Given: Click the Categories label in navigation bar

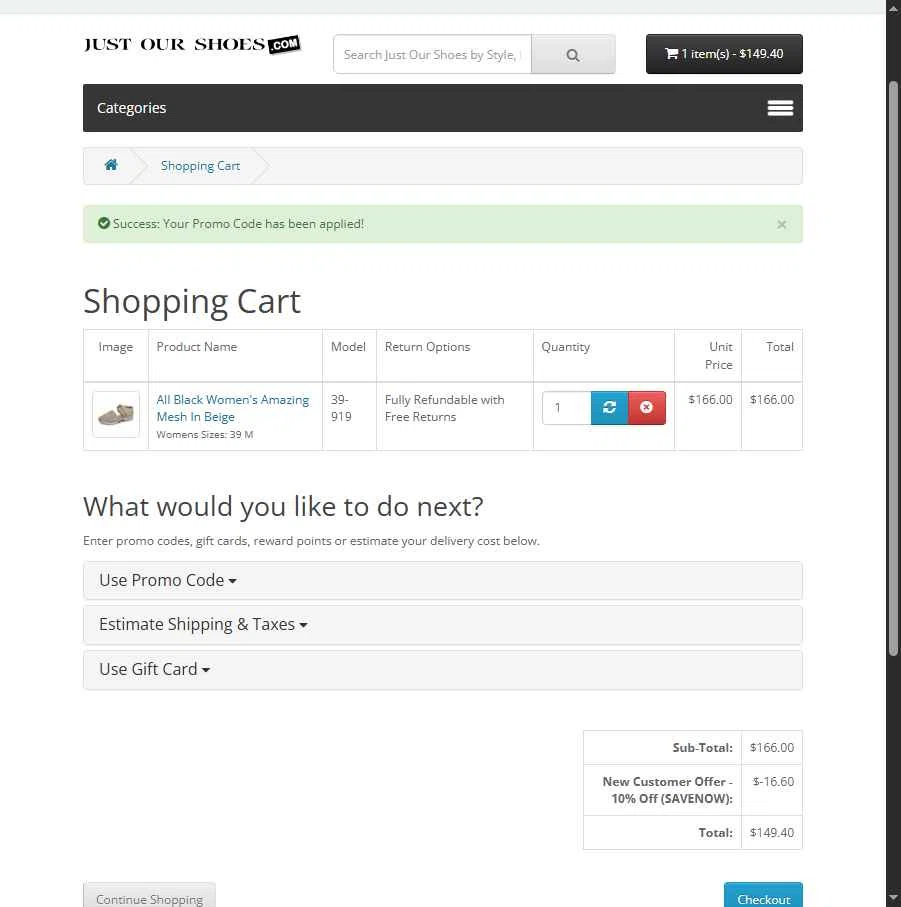Looking at the screenshot, I should pos(131,108).
